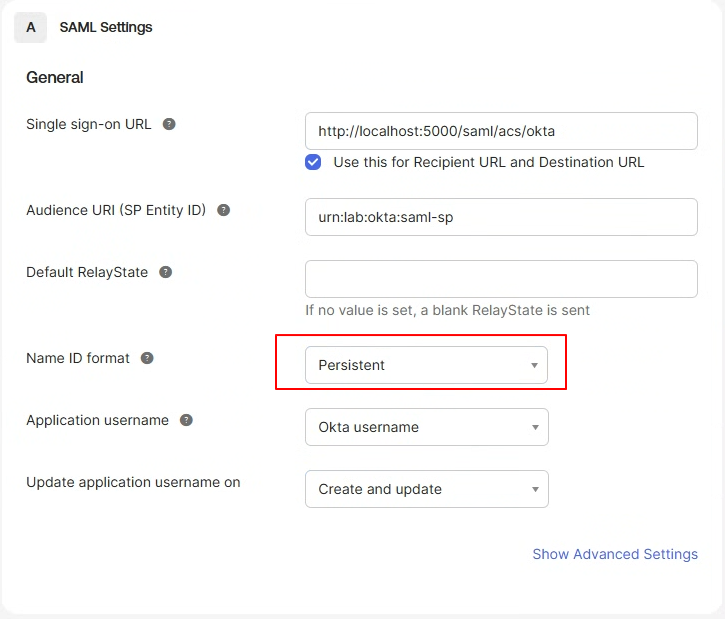Click the Application username label
725x619 pixels.
[98, 420]
